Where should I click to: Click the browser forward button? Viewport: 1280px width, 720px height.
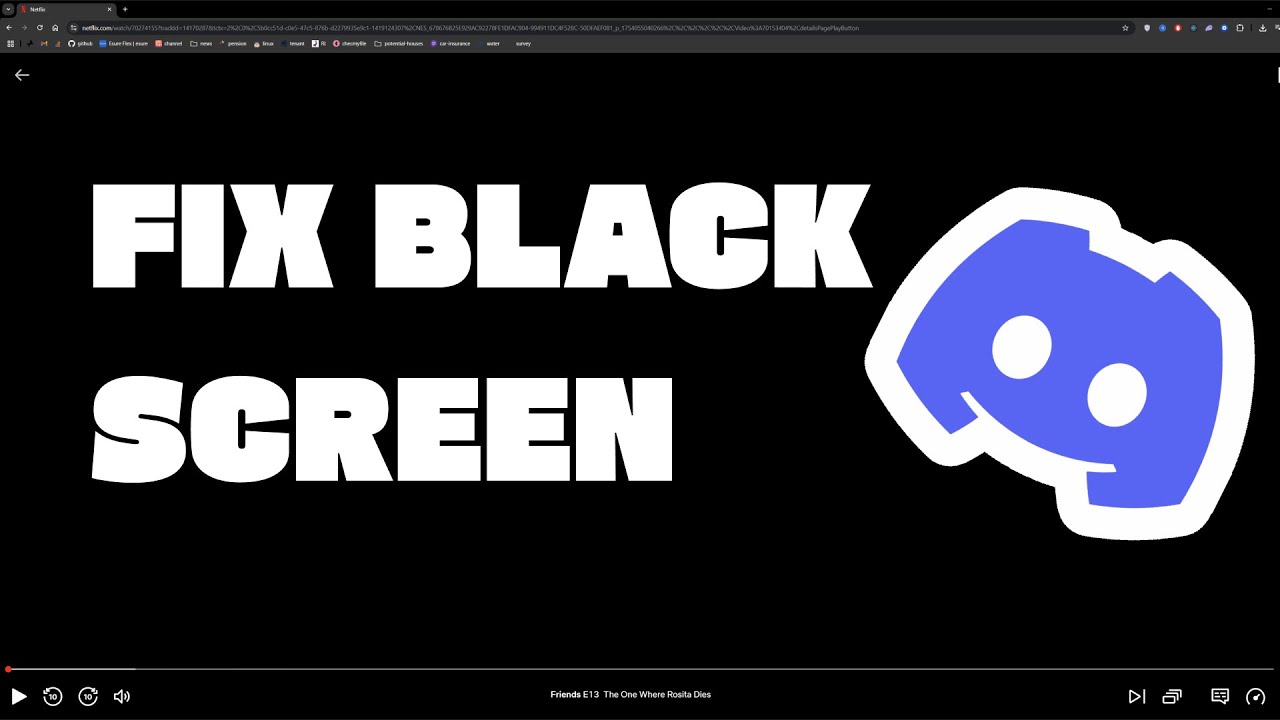(x=24, y=28)
